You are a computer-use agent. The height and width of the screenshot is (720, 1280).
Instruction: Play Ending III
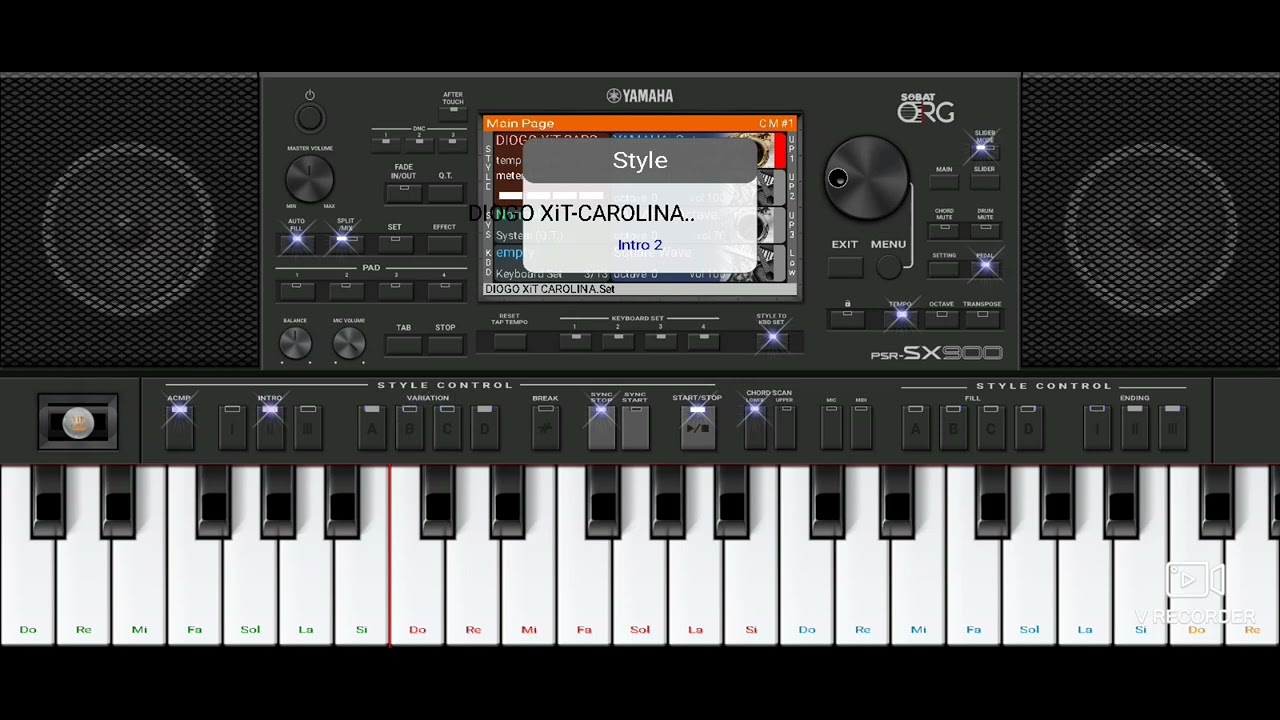click(x=1172, y=428)
